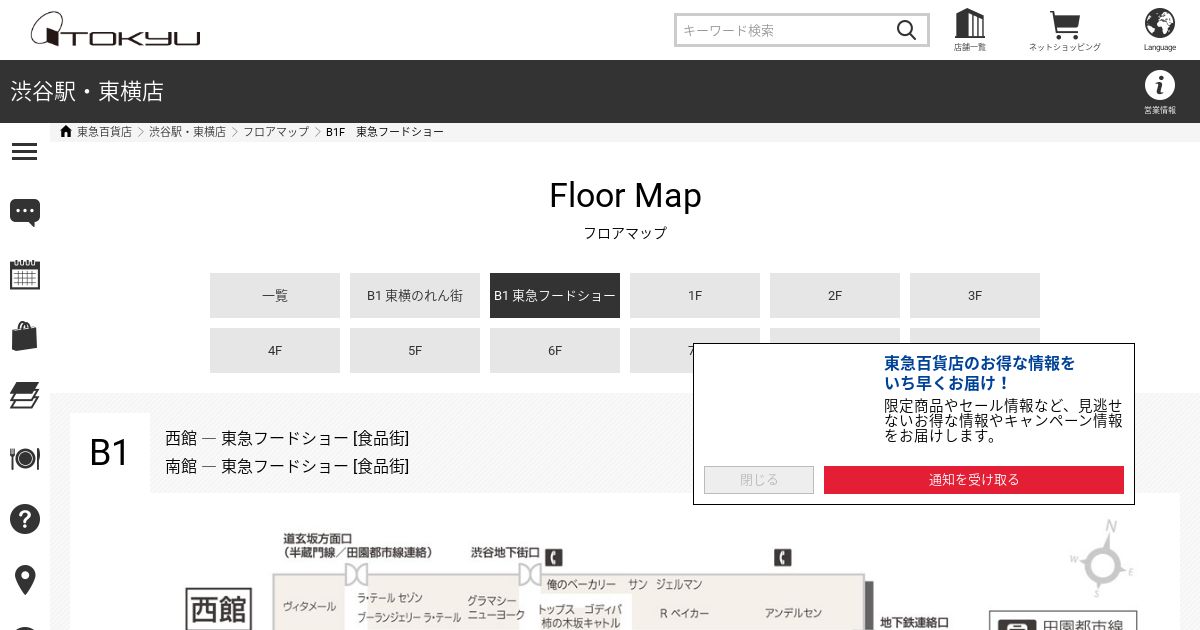Select the 2F floor tab
Screen dimensions: 1200x630
(x=835, y=295)
